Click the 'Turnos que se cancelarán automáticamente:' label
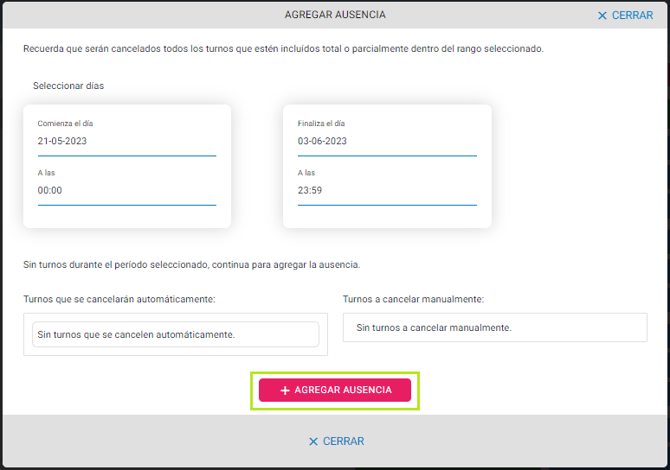The width and height of the screenshot is (670, 470). (119, 299)
